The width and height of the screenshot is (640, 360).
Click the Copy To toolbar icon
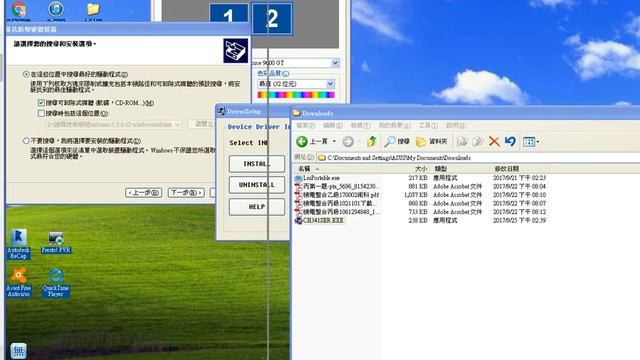(x=478, y=142)
